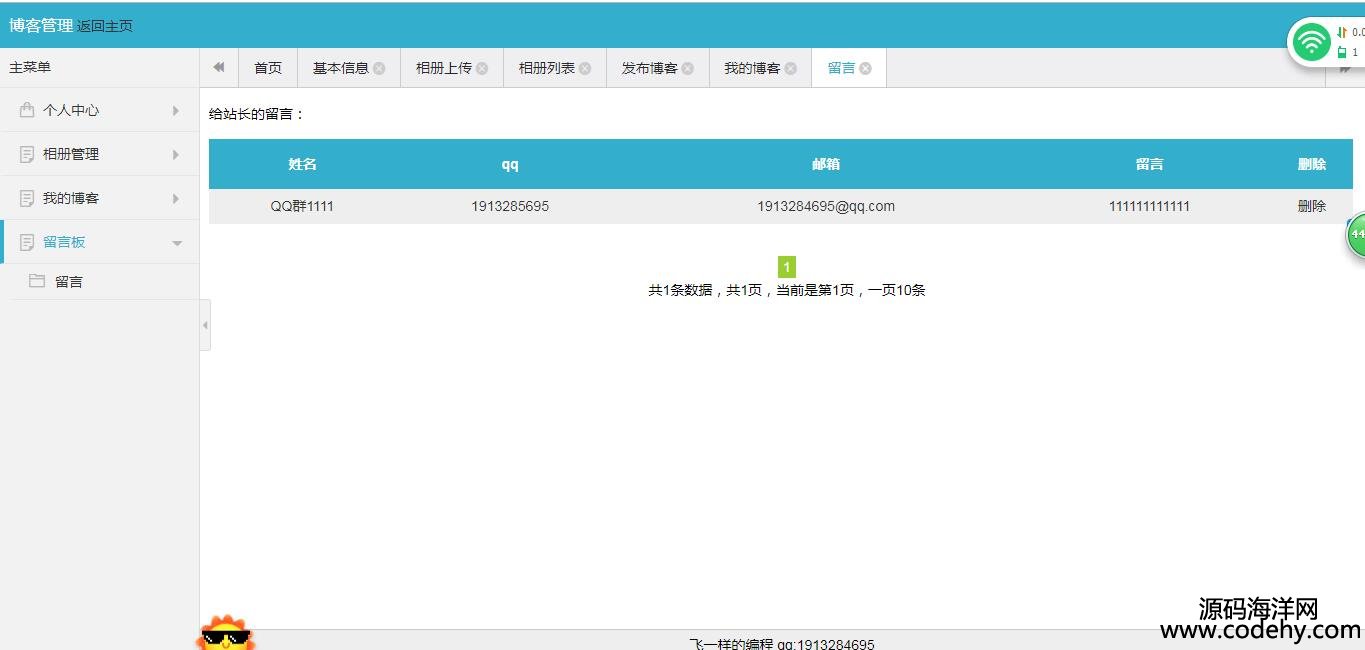Click the green WiFi status icon

(1311, 42)
